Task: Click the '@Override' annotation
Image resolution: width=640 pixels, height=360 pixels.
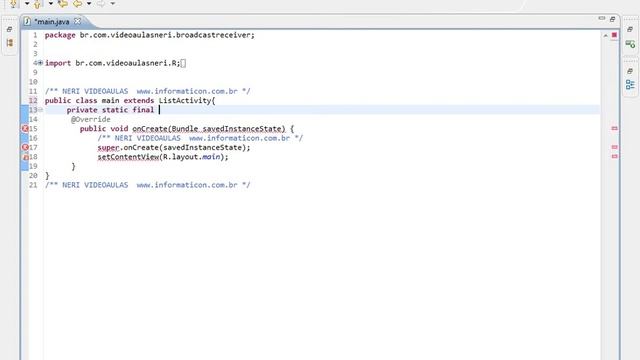Action: (x=91, y=120)
